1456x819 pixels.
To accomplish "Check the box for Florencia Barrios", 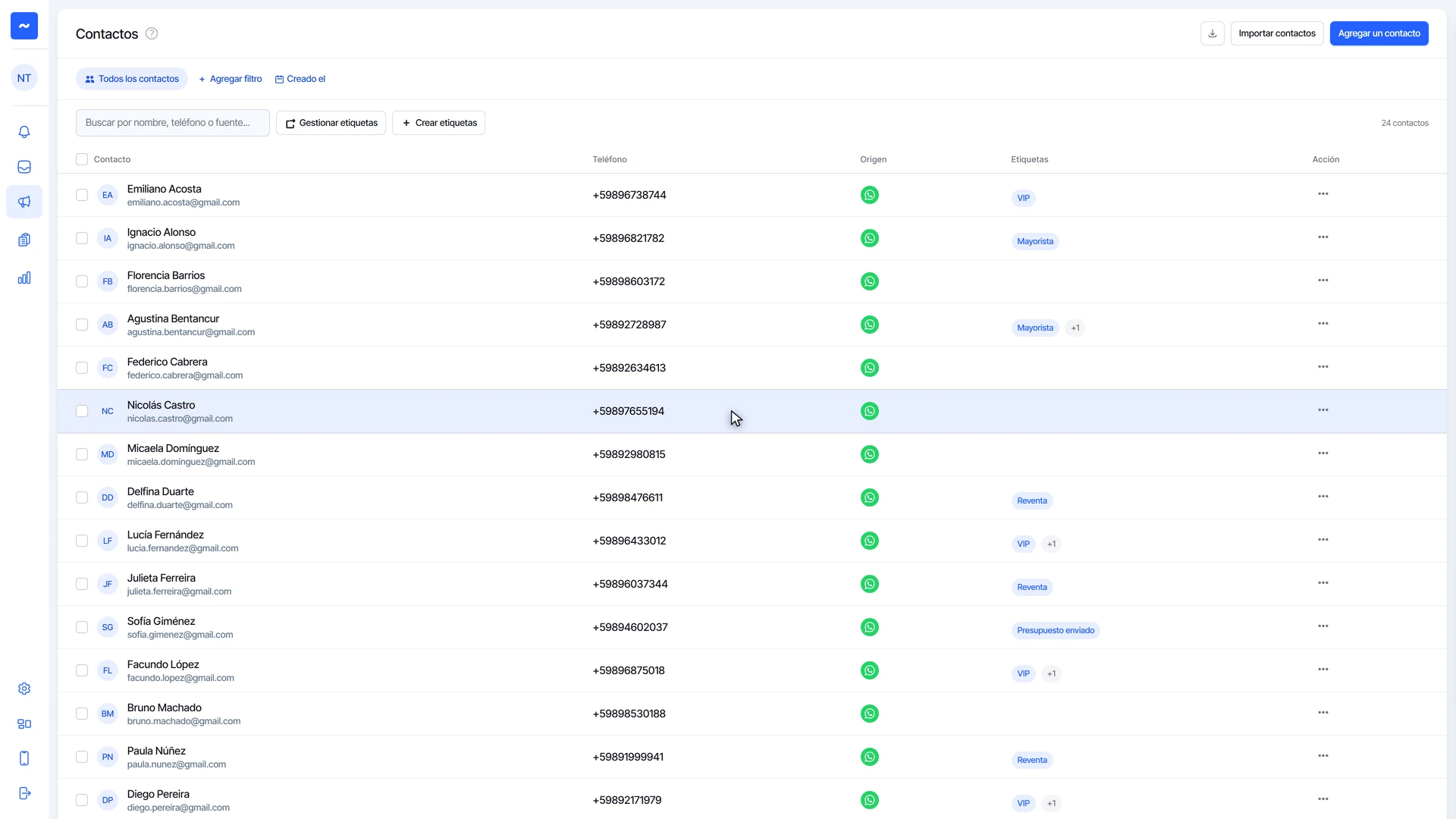I will click(82, 281).
